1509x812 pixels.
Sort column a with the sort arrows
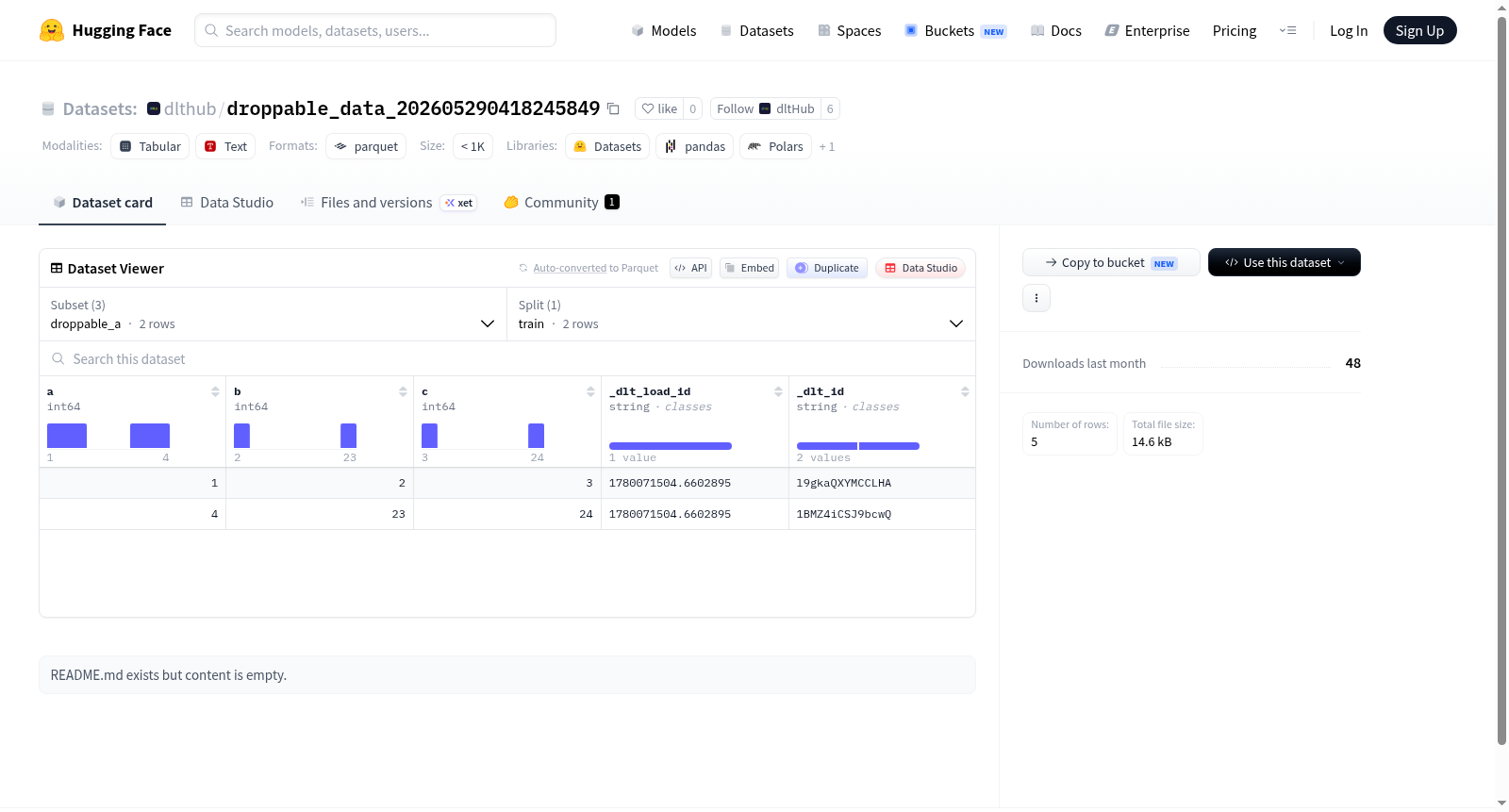[215, 391]
